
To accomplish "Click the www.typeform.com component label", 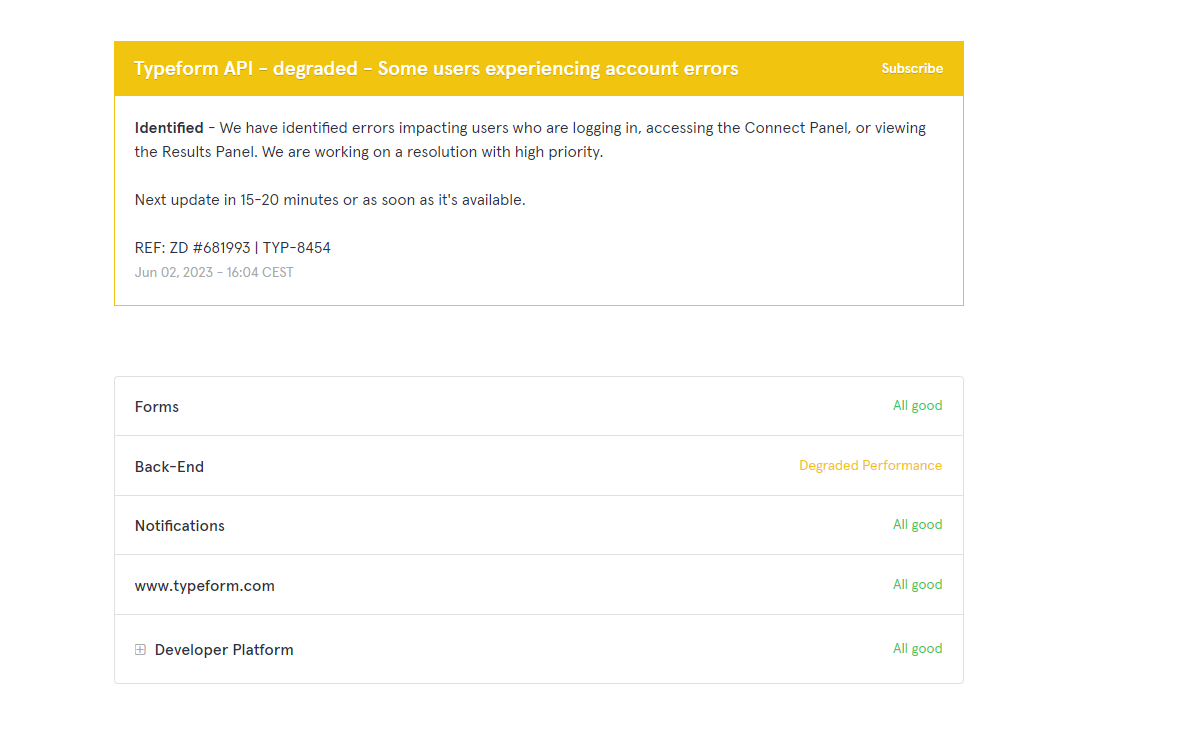I will click(204, 586).
